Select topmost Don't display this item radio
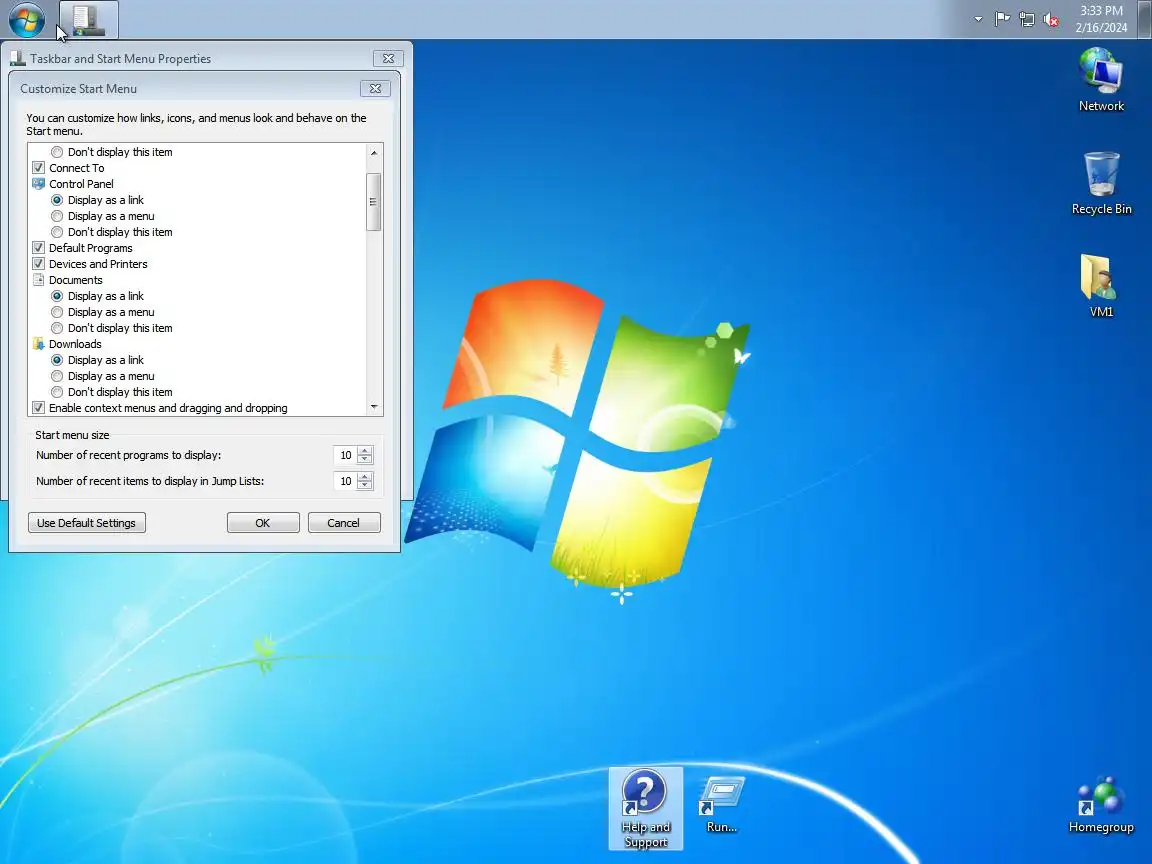1152x864 pixels. [57, 152]
